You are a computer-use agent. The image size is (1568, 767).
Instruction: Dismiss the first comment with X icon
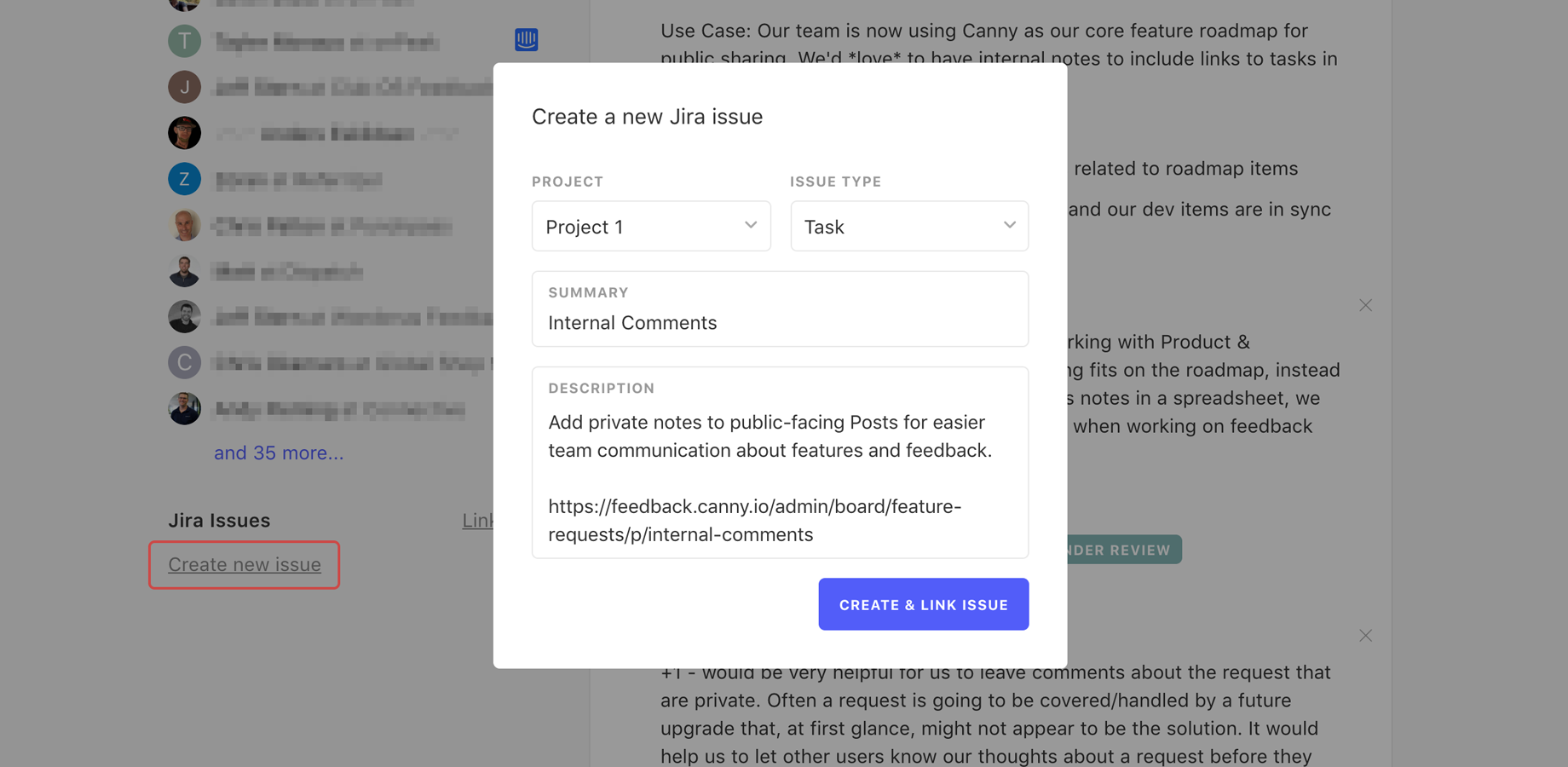pyautogui.click(x=1365, y=305)
